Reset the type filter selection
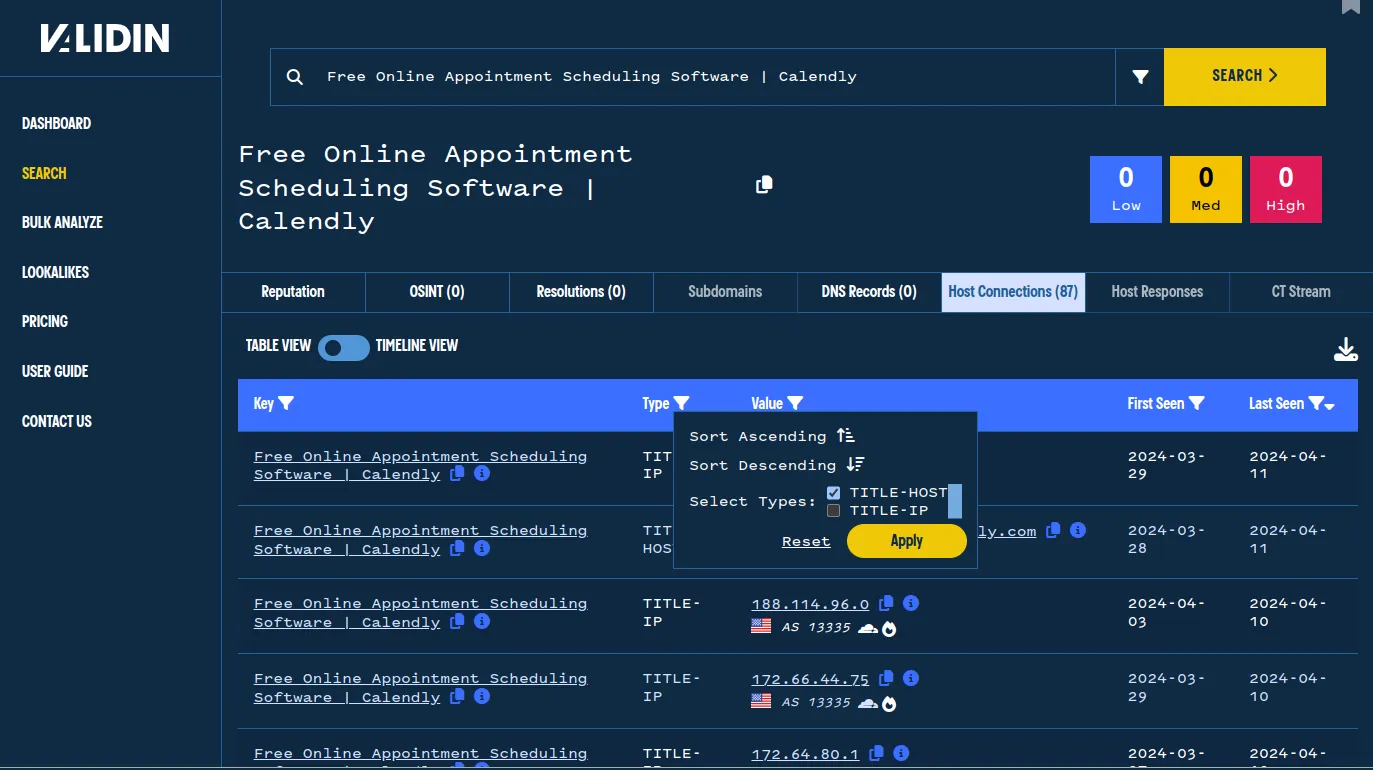Screen dimensions: 1373x770 click(806, 541)
